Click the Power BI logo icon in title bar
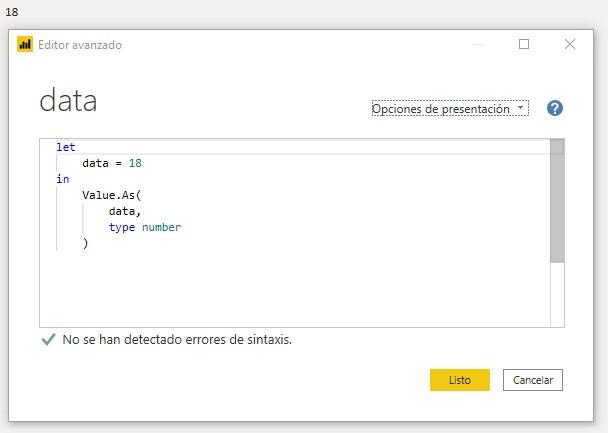 (x=24, y=45)
